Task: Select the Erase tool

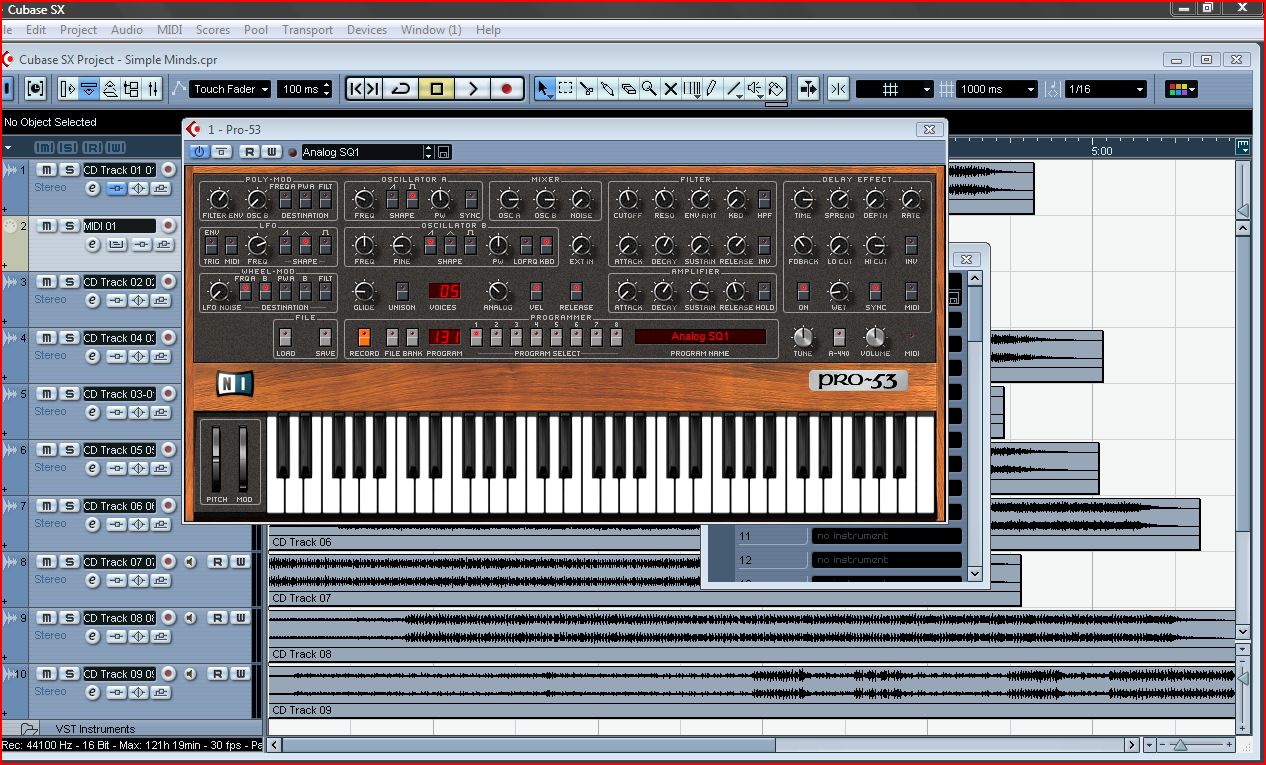Action: pyautogui.click(x=628, y=89)
